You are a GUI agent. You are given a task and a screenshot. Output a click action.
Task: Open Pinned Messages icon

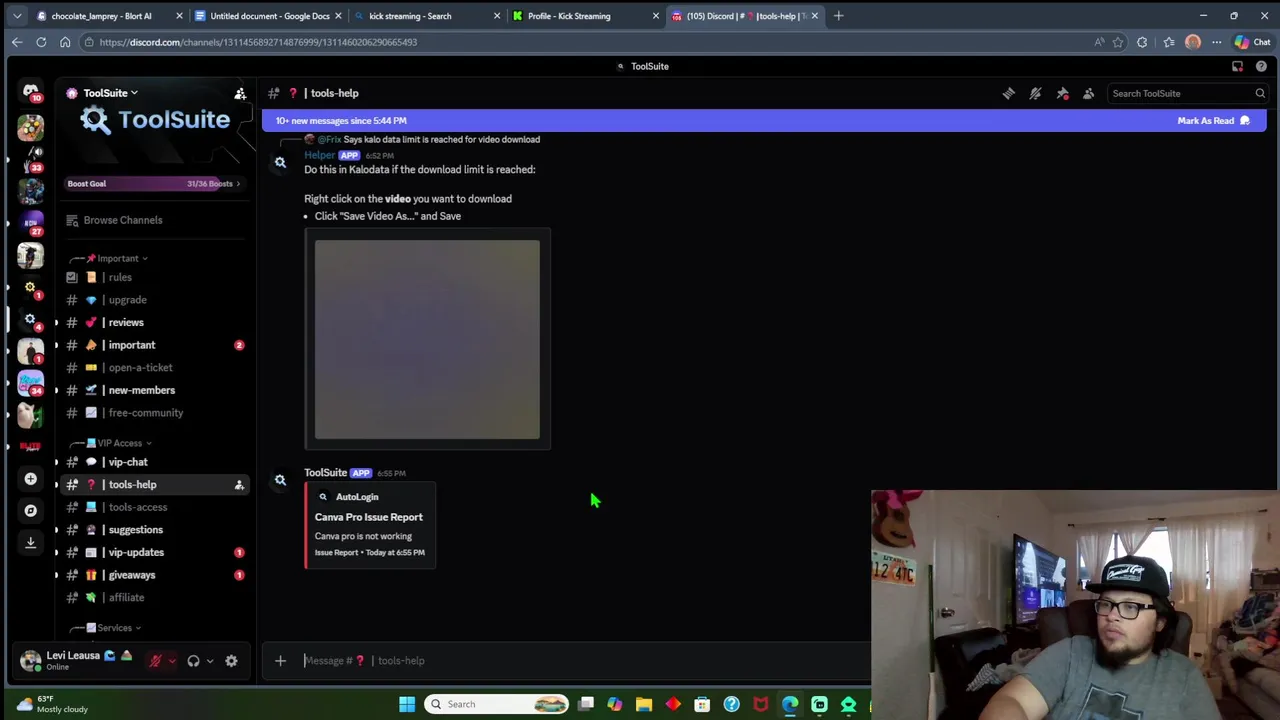pyautogui.click(x=1062, y=93)
